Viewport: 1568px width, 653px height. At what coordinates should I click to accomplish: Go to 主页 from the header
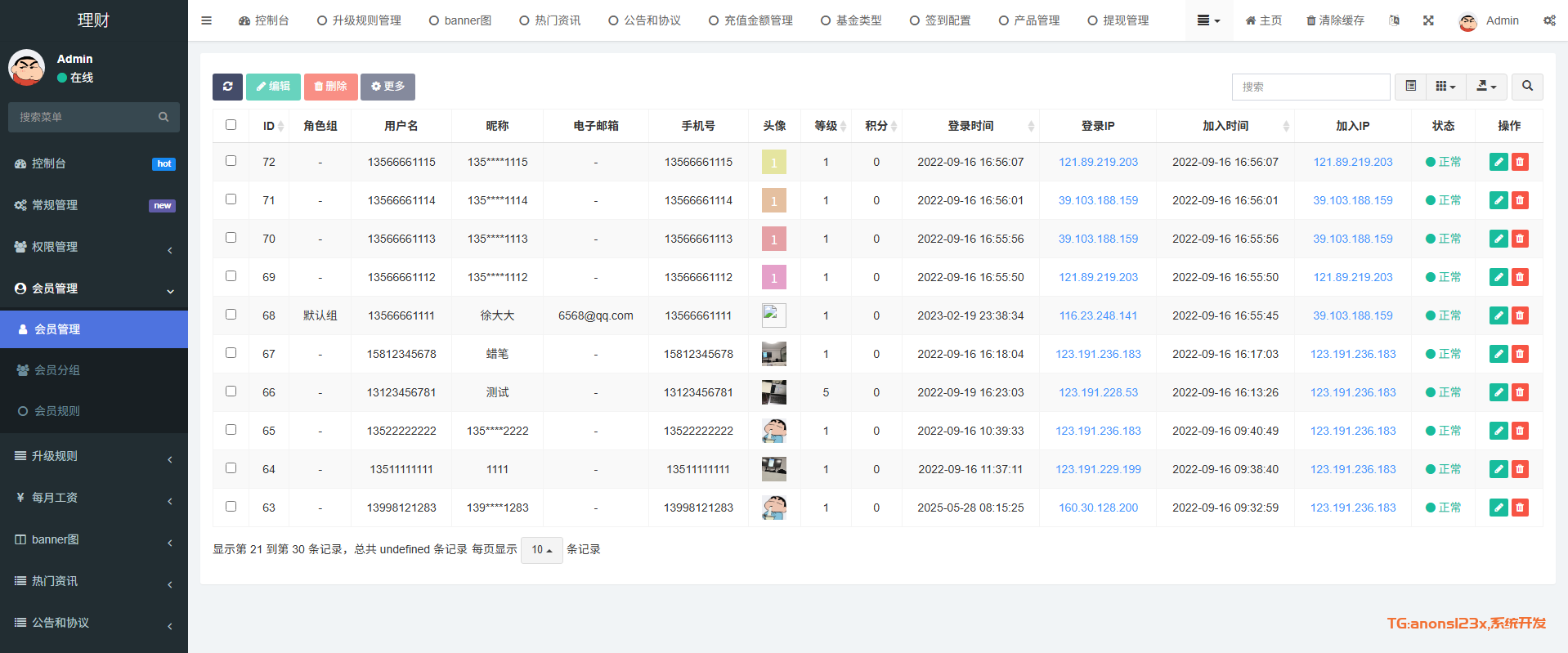(1263, 20)
